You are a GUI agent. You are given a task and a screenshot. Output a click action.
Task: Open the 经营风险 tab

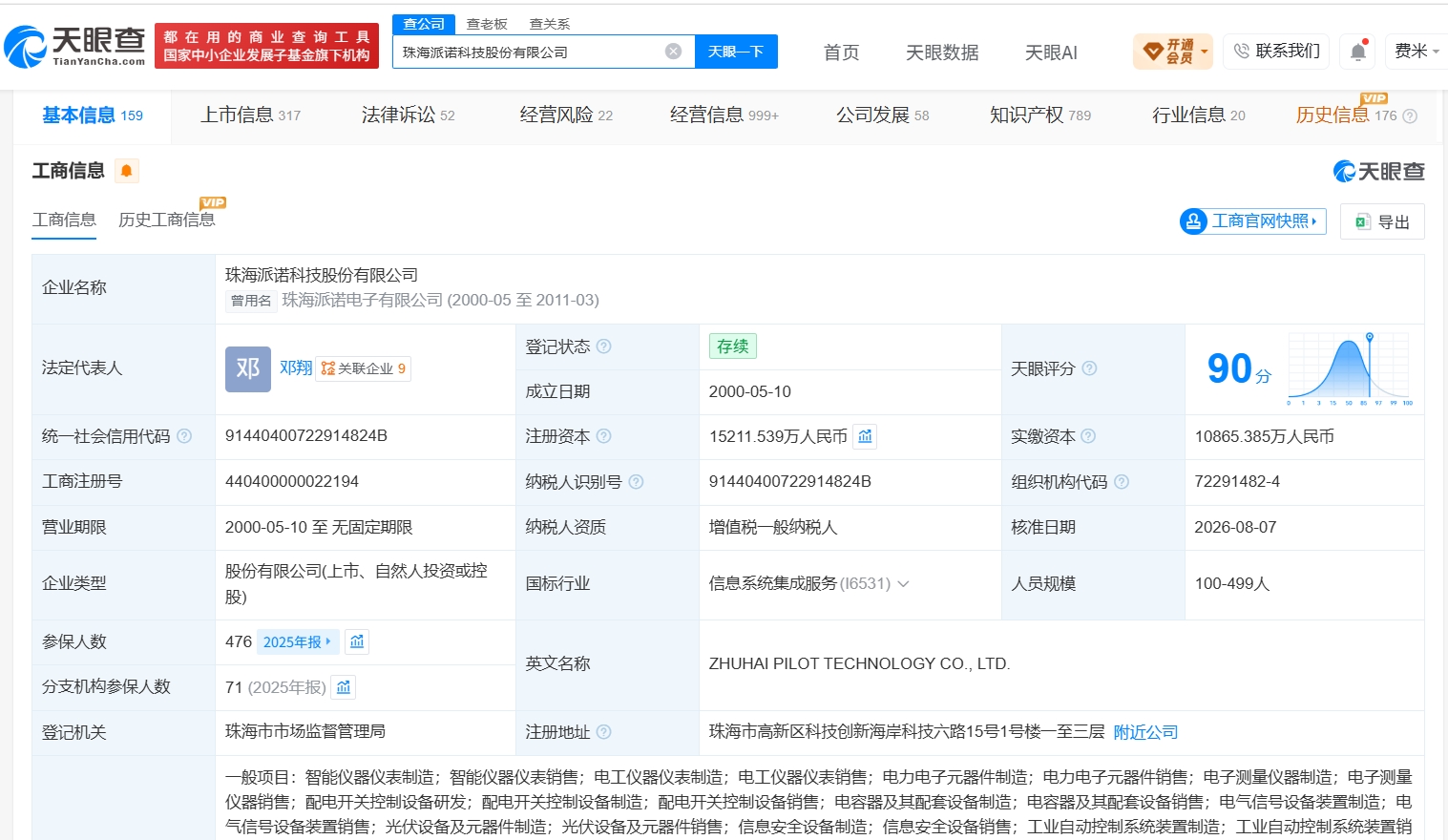[566, 115]
